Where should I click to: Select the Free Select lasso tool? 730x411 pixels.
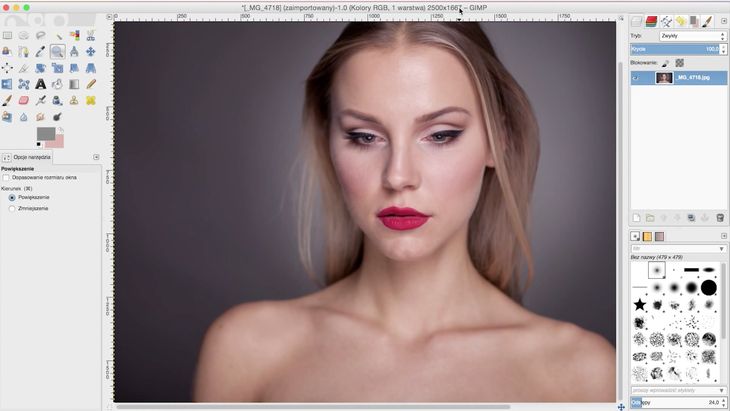click(41, 35)
